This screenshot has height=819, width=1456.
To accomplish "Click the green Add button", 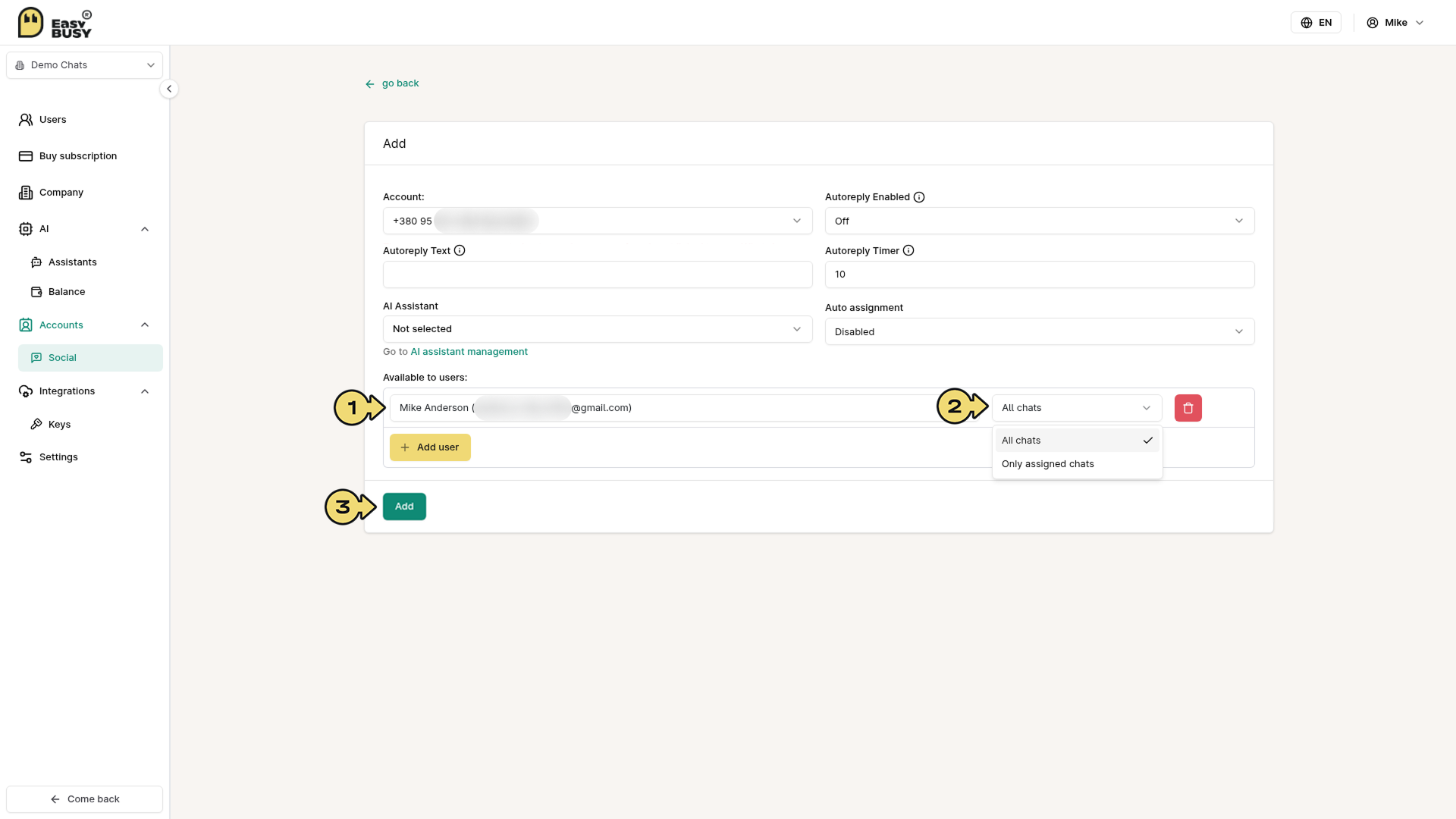I will (404, 507).
